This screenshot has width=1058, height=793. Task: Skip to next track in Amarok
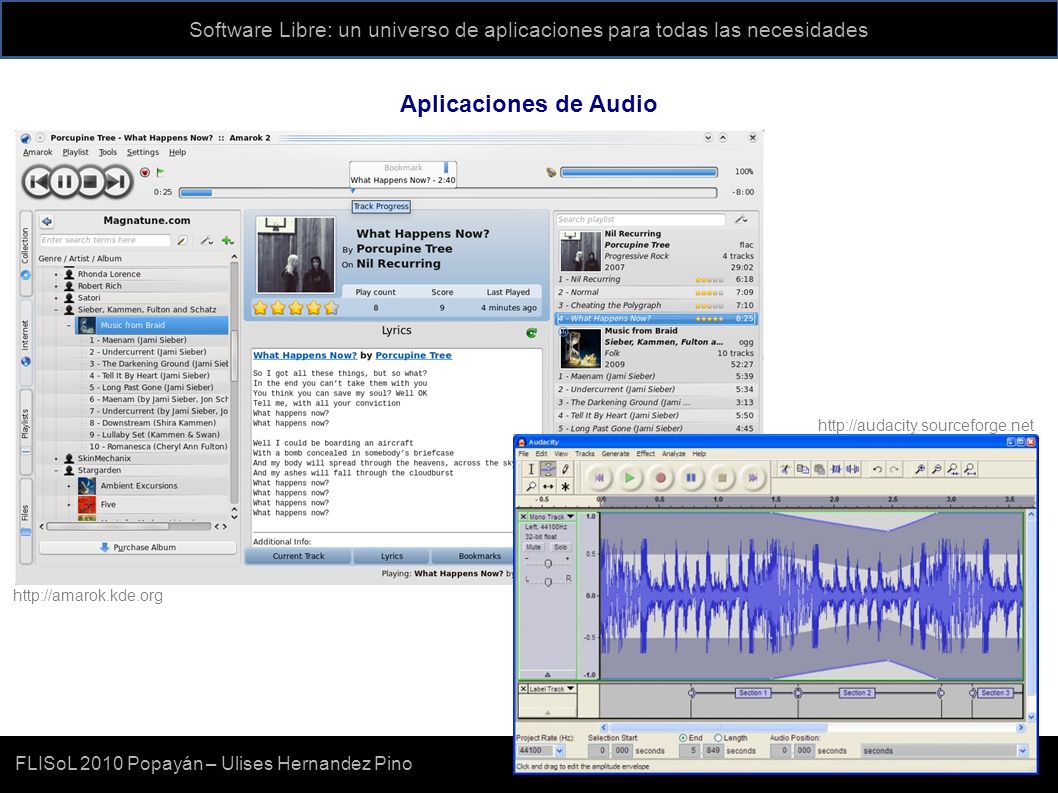pos(117,182)
